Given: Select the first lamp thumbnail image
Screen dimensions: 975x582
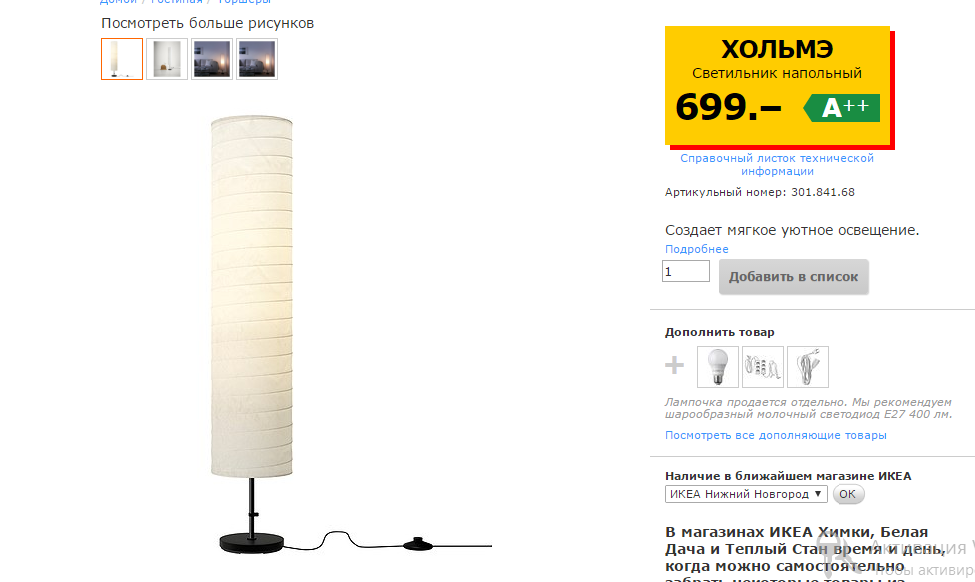Looking at the screenshot, I should point(122,59).
